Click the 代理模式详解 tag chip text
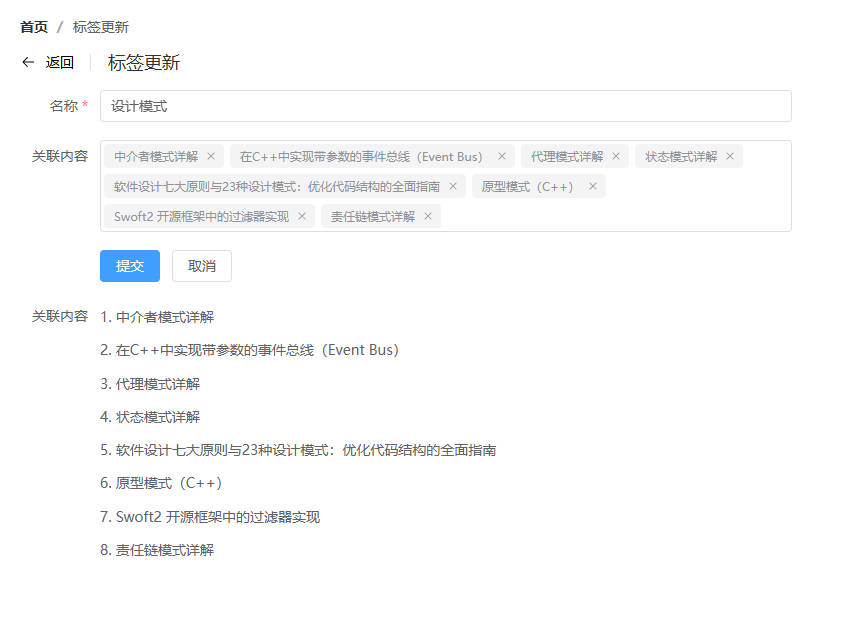 click(567, 157)
